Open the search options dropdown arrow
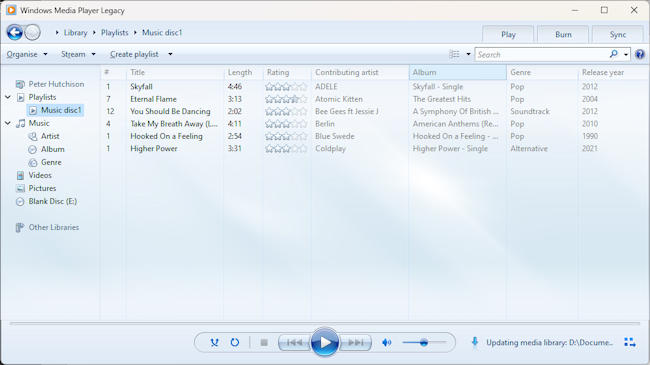Viewport: 650px width, 365px height. point(626,54)
